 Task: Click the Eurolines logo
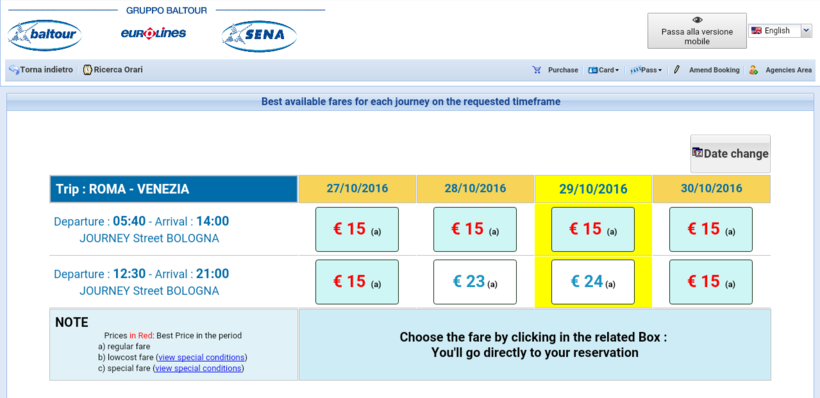[153, 33]
